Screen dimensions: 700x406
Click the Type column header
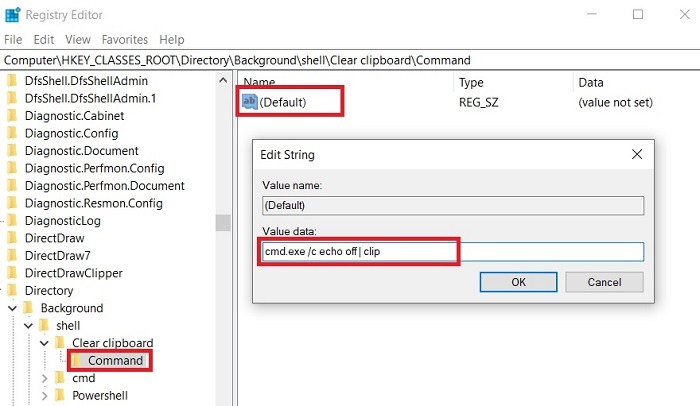pyautogui.click(x=472, y=82)
